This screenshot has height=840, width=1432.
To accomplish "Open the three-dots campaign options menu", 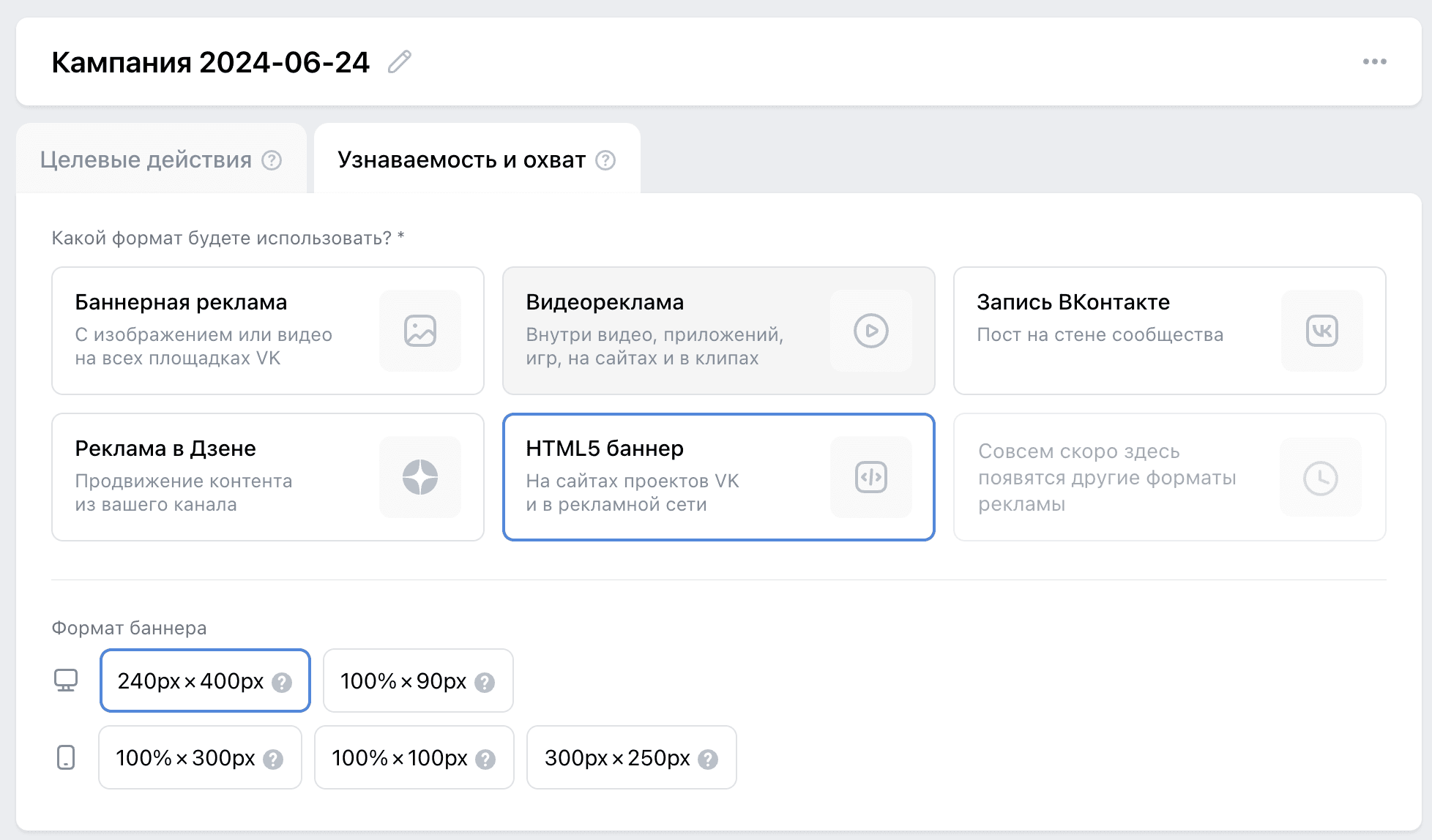I will click(1374, 61).
